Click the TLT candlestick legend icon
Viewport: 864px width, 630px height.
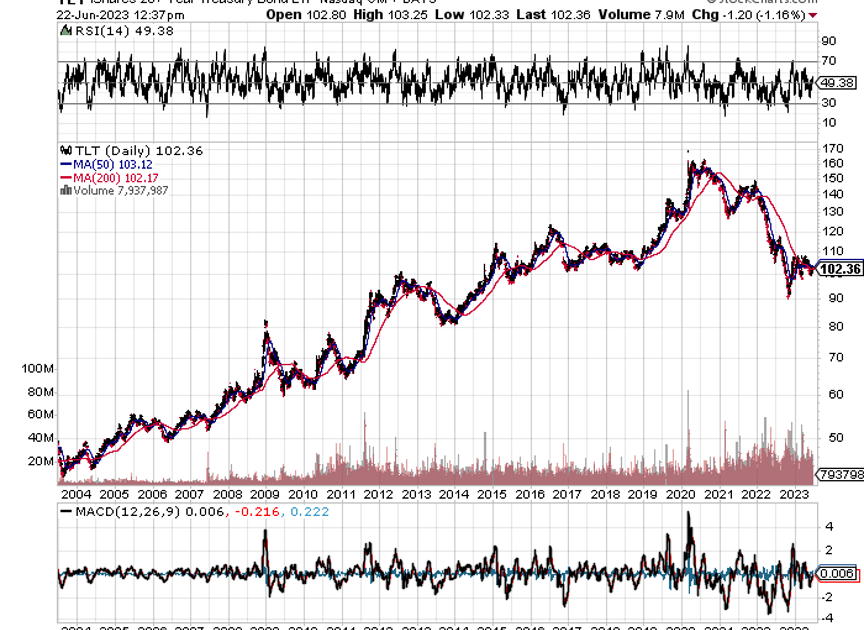point(65,151)
